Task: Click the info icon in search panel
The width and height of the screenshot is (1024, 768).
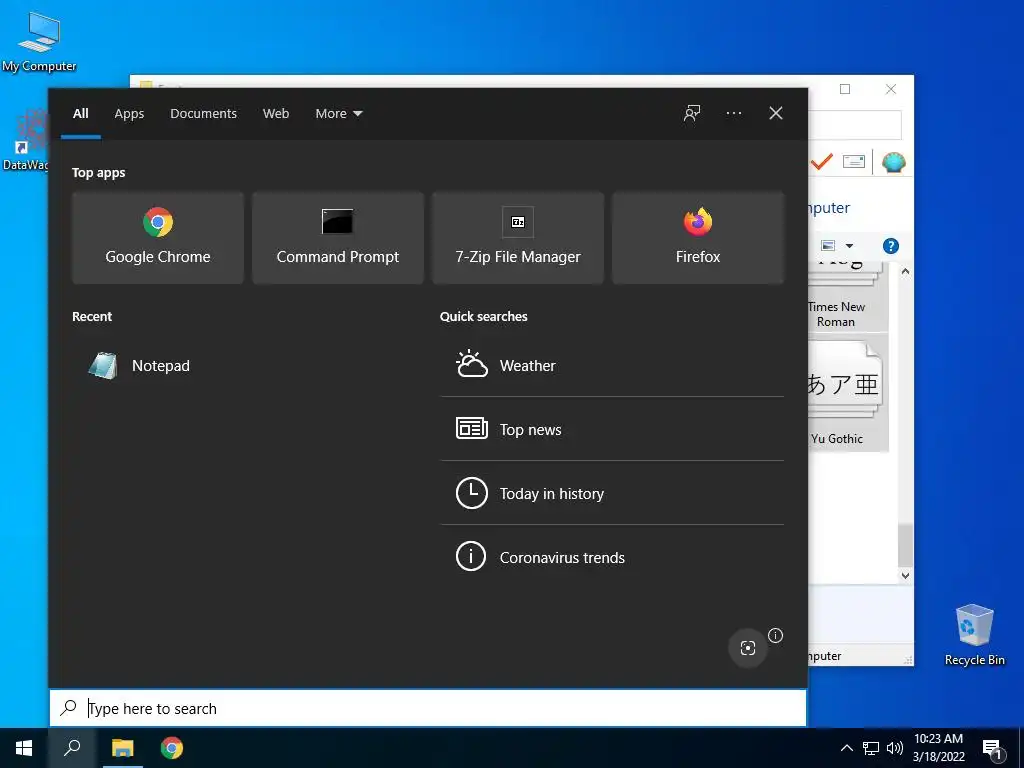Action: coord(775,635)
